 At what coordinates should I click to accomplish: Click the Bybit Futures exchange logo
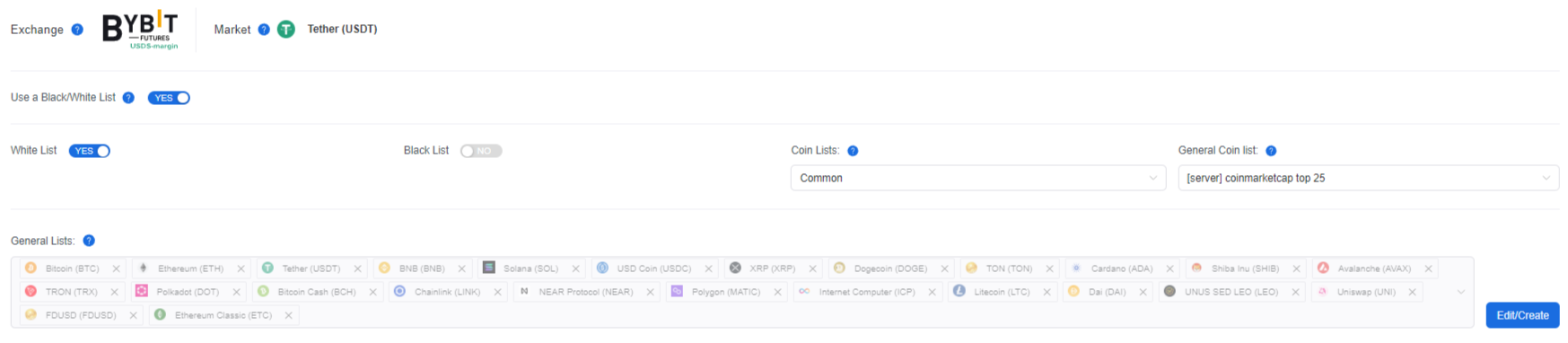[x=140, y=30]
